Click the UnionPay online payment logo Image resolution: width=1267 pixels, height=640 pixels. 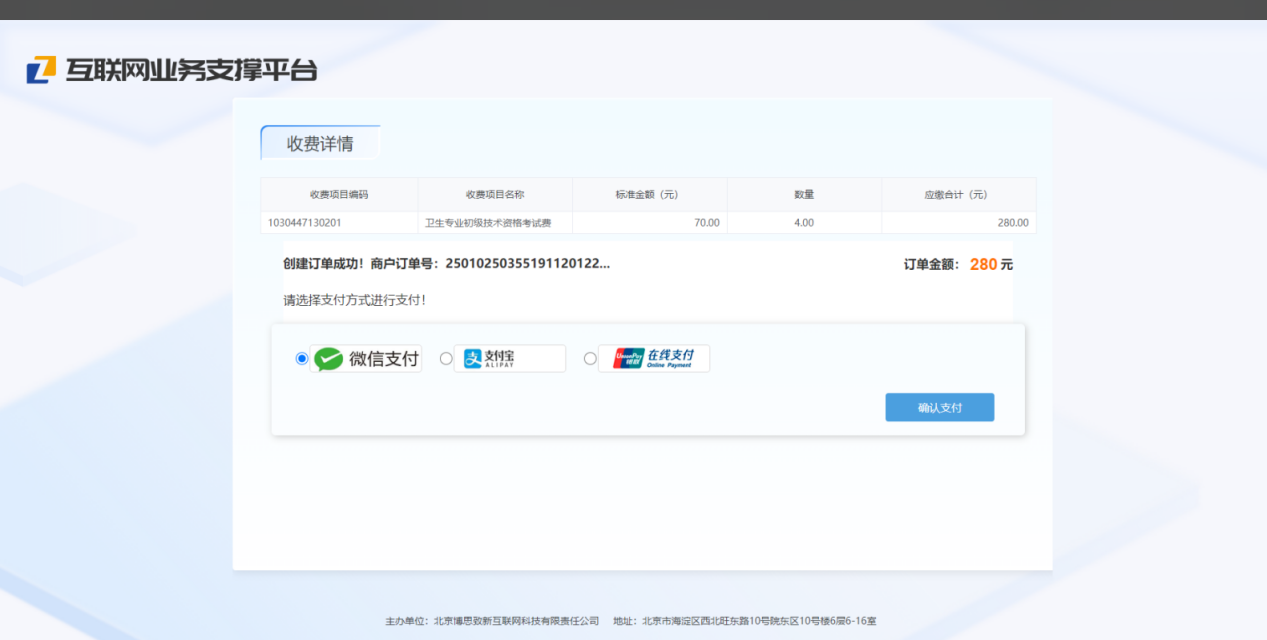[x=654, y=359]
